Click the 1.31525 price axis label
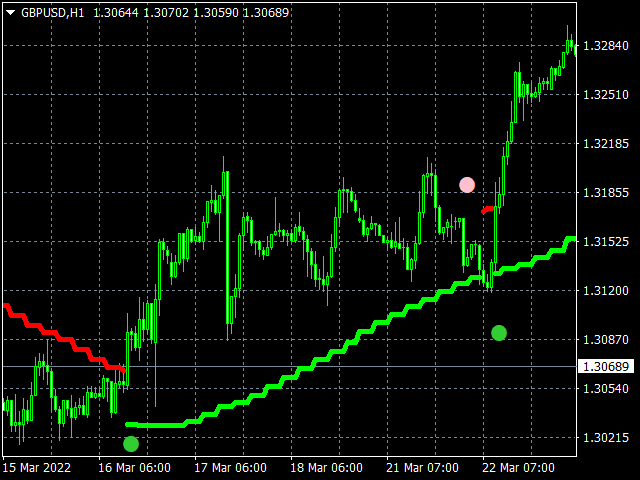 [x=606, y=242]
